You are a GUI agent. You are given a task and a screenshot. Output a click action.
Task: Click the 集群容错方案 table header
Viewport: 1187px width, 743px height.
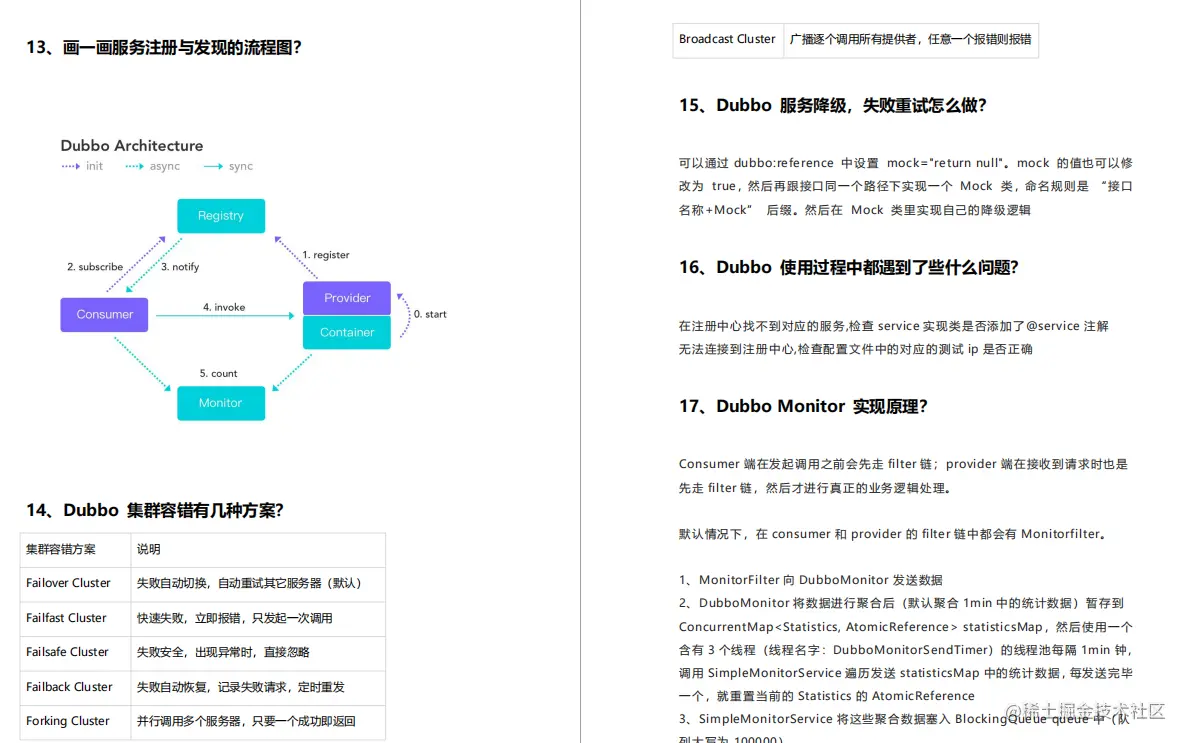pyautogui.click(x=62, y=549)
